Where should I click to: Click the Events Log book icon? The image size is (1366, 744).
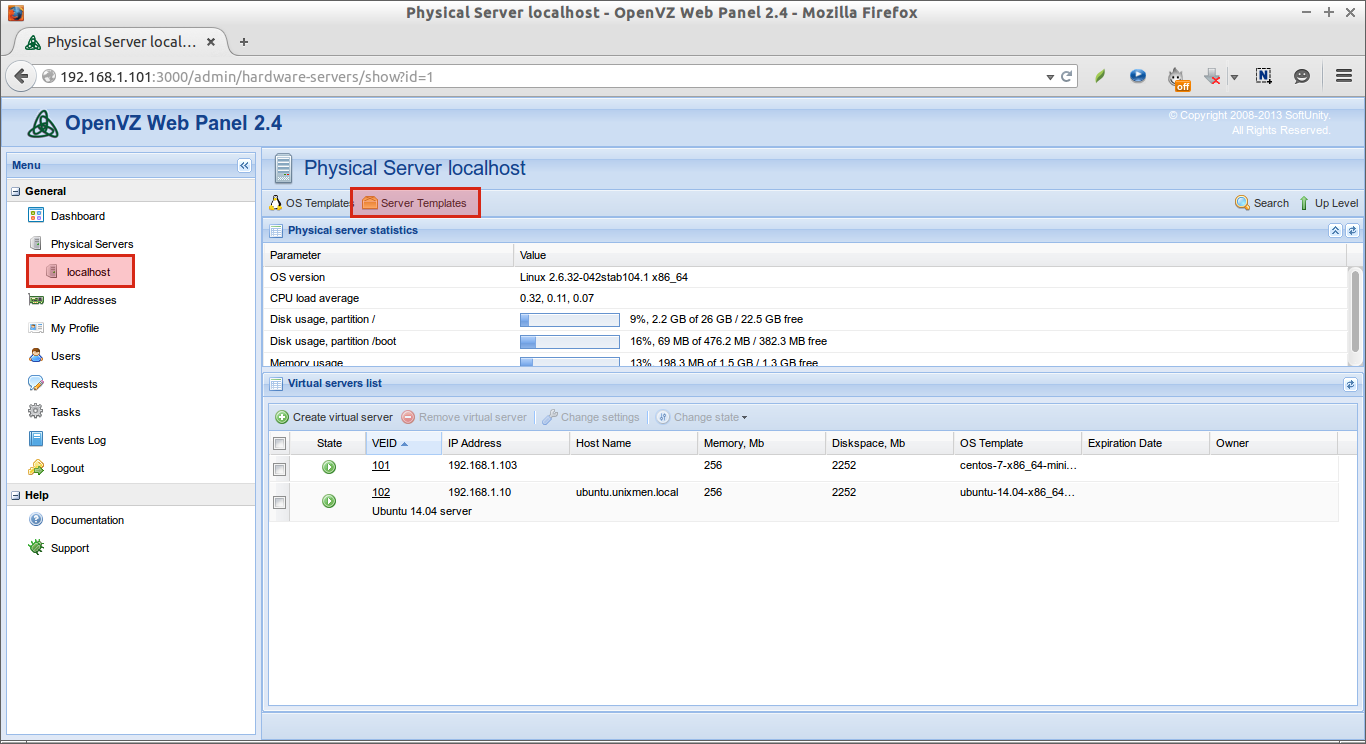(x=36, y=439)
